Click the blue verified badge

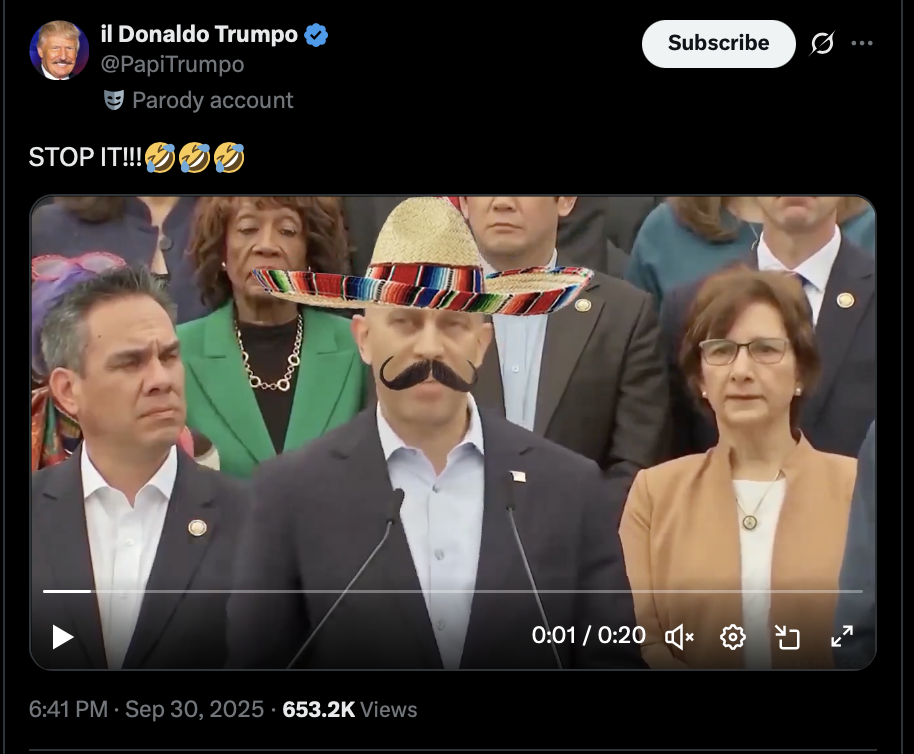(317, 35)
